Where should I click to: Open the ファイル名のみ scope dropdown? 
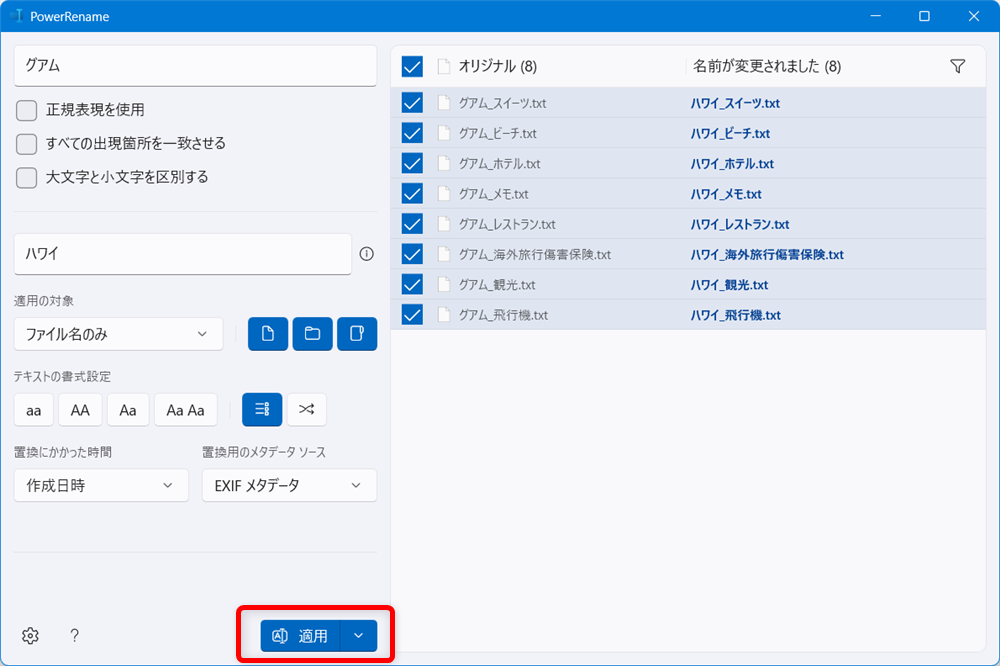[x=118, y=334]
